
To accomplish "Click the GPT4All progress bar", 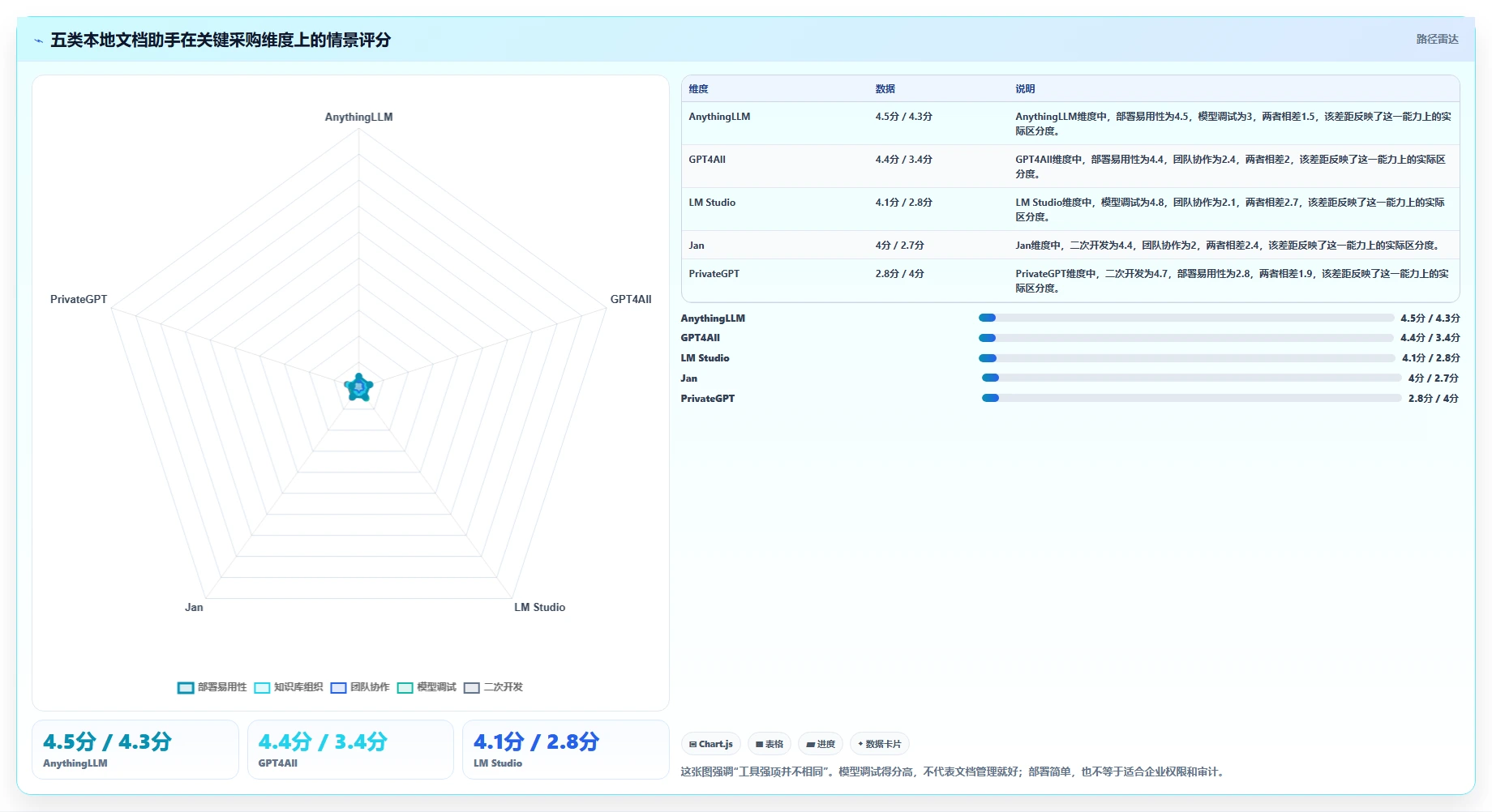I will point(1186,338).
